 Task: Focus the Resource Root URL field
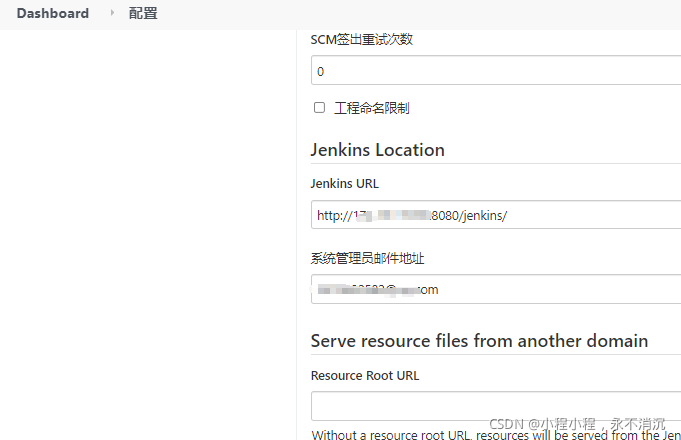click(496, 406)
